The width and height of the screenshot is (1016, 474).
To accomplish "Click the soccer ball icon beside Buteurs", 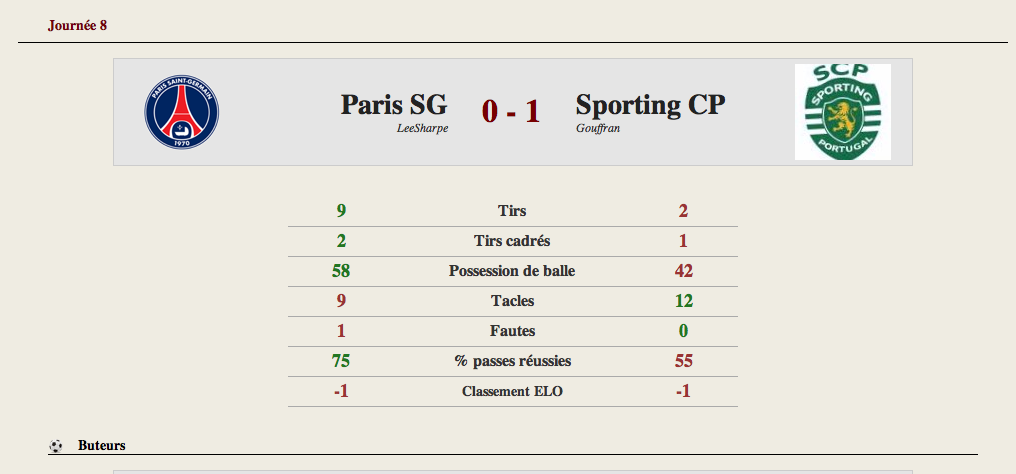I will click(x=56, y=446).
